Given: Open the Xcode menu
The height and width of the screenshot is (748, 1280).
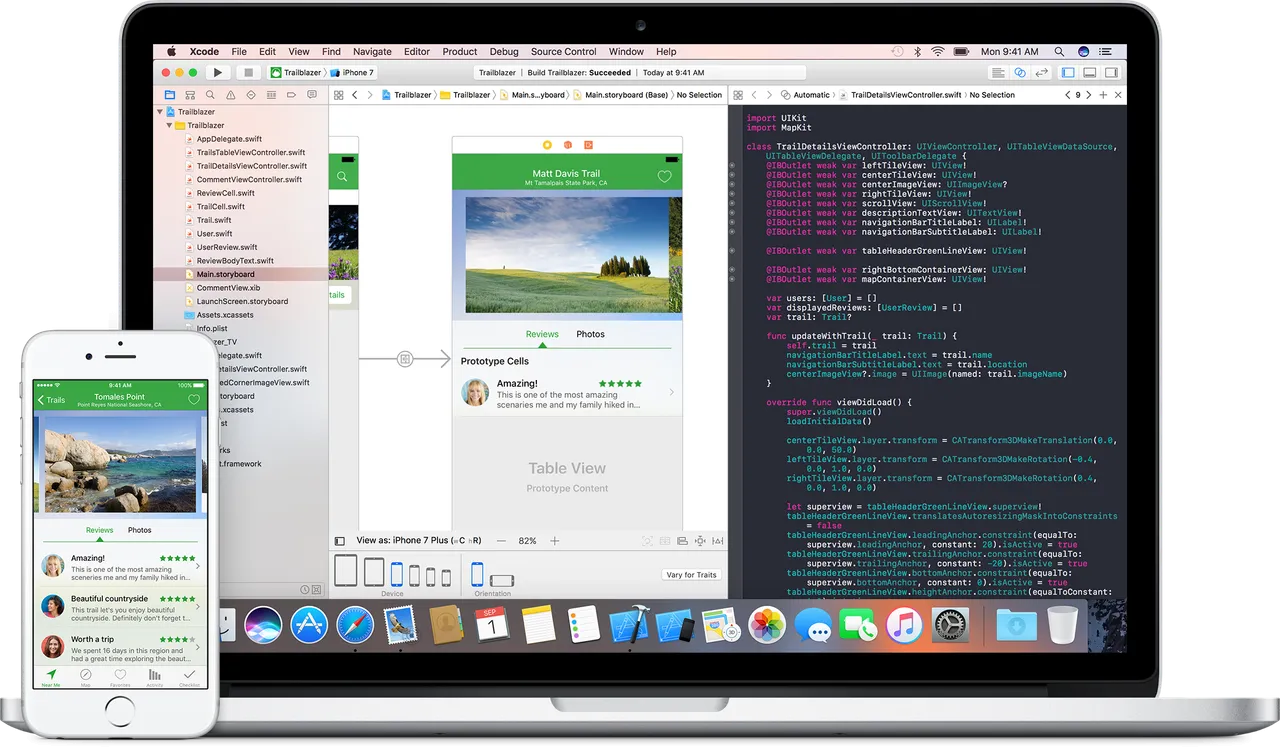Looking at the screenshot, I should [204, 52].
